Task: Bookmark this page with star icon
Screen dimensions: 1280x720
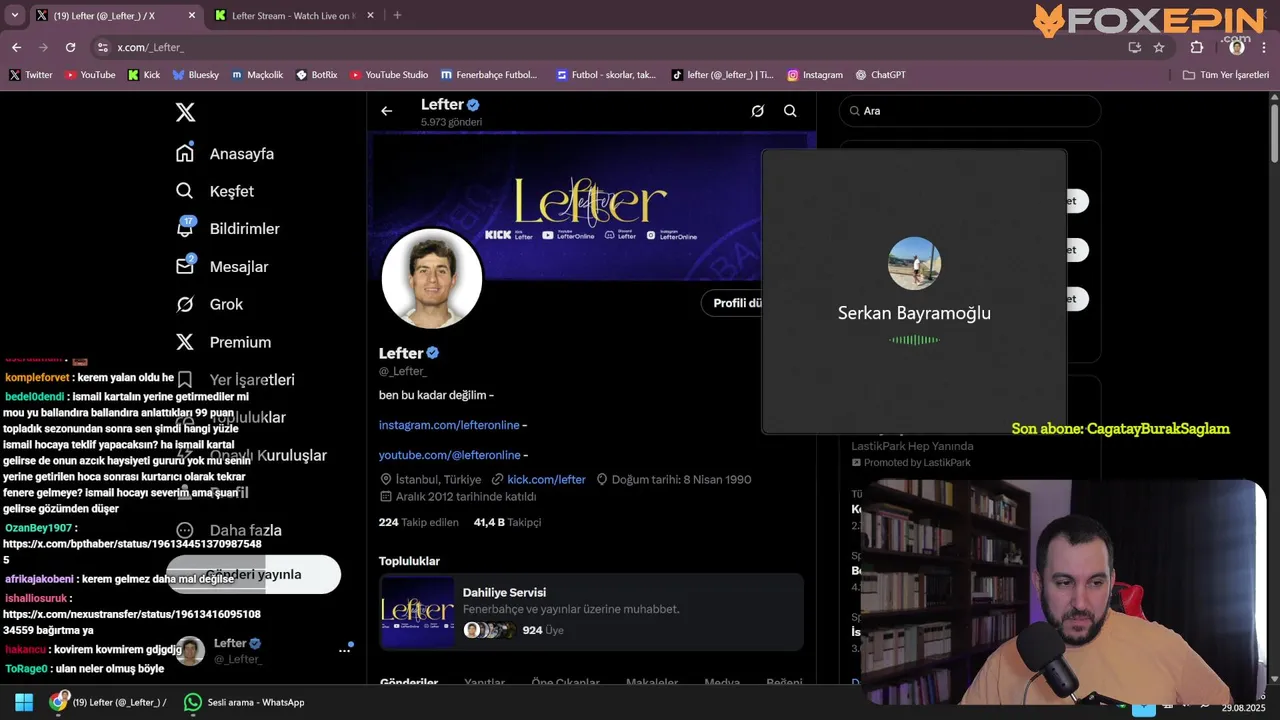Action: click(x=1159, y=47)
